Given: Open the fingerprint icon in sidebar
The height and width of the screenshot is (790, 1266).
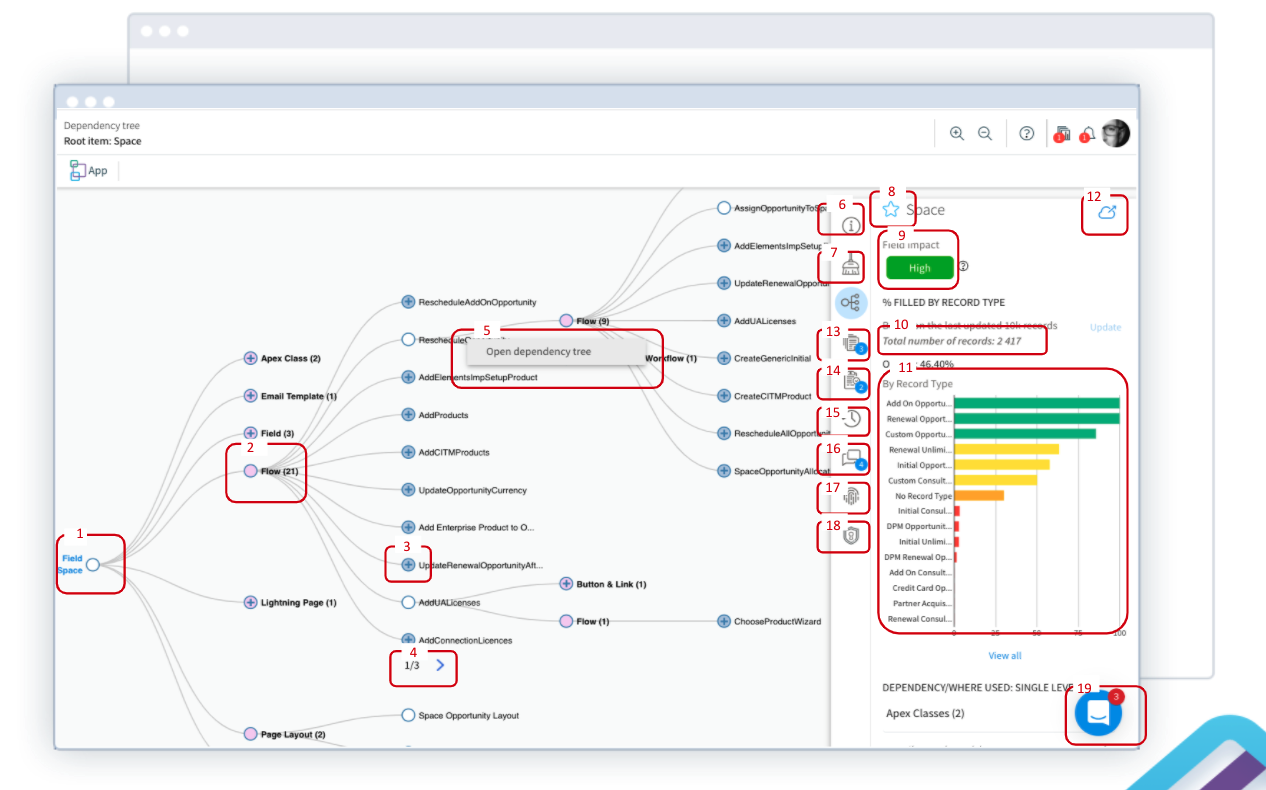Looking at the screenshot, I should [x=851, y=497].
